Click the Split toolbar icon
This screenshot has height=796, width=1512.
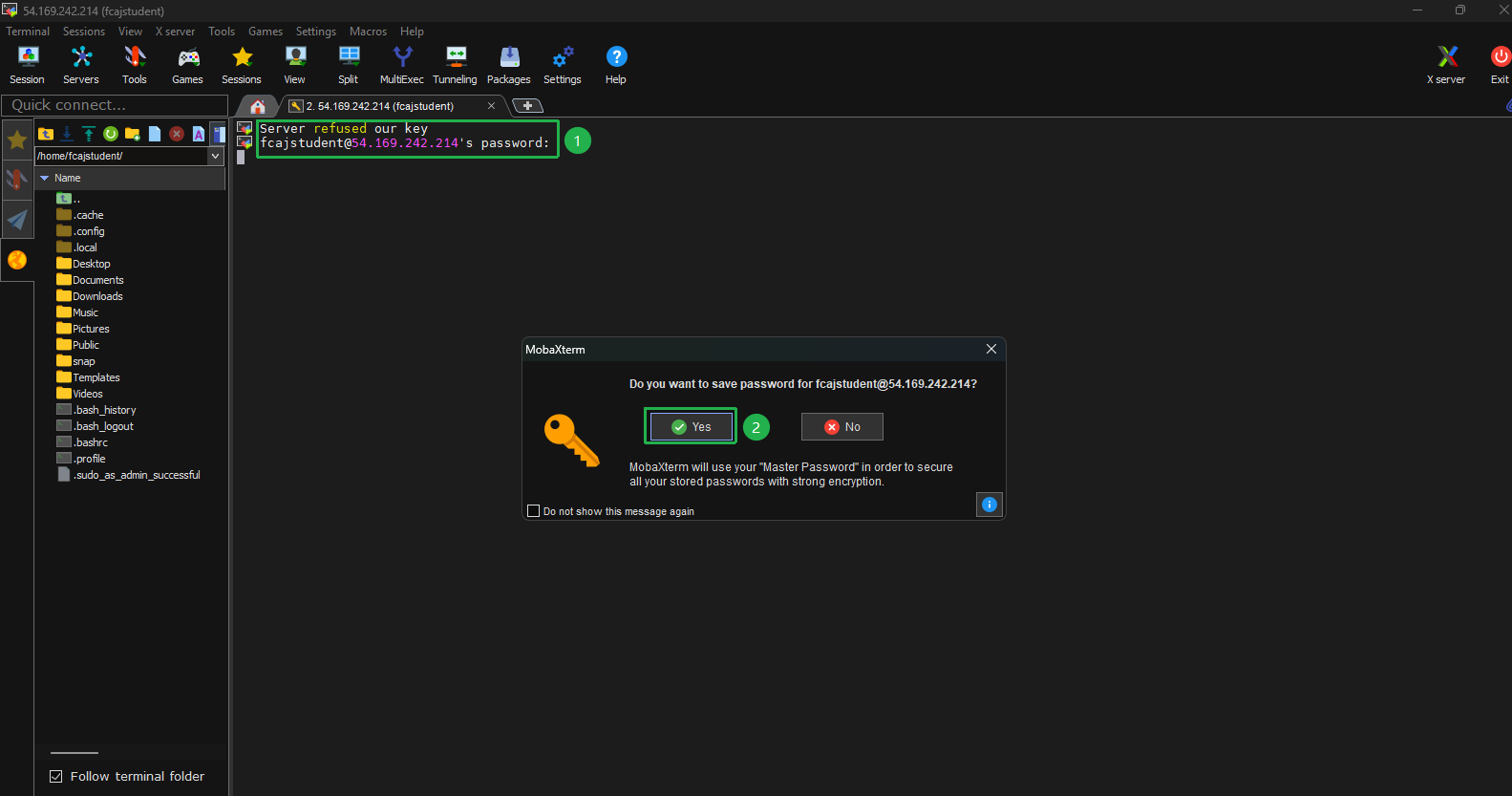point(349,65)
